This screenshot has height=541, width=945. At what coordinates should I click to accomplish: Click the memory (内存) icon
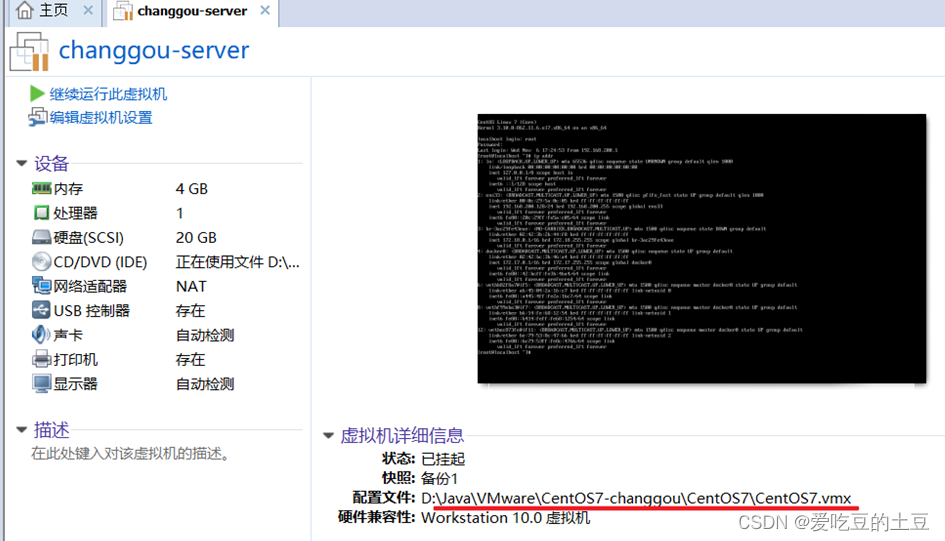[41, 189]
